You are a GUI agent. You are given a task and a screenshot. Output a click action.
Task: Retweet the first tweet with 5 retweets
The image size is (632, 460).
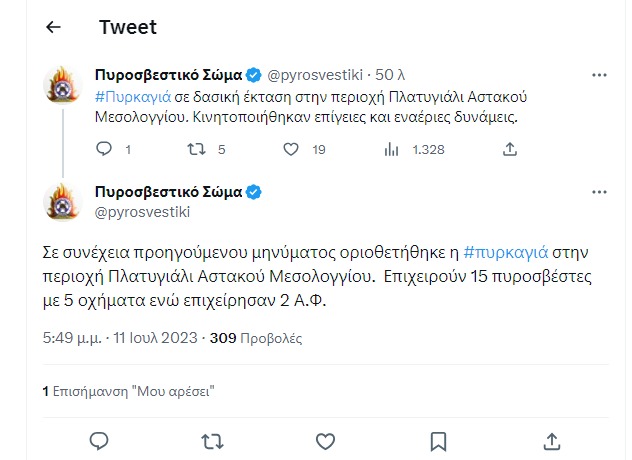(197, 149)
